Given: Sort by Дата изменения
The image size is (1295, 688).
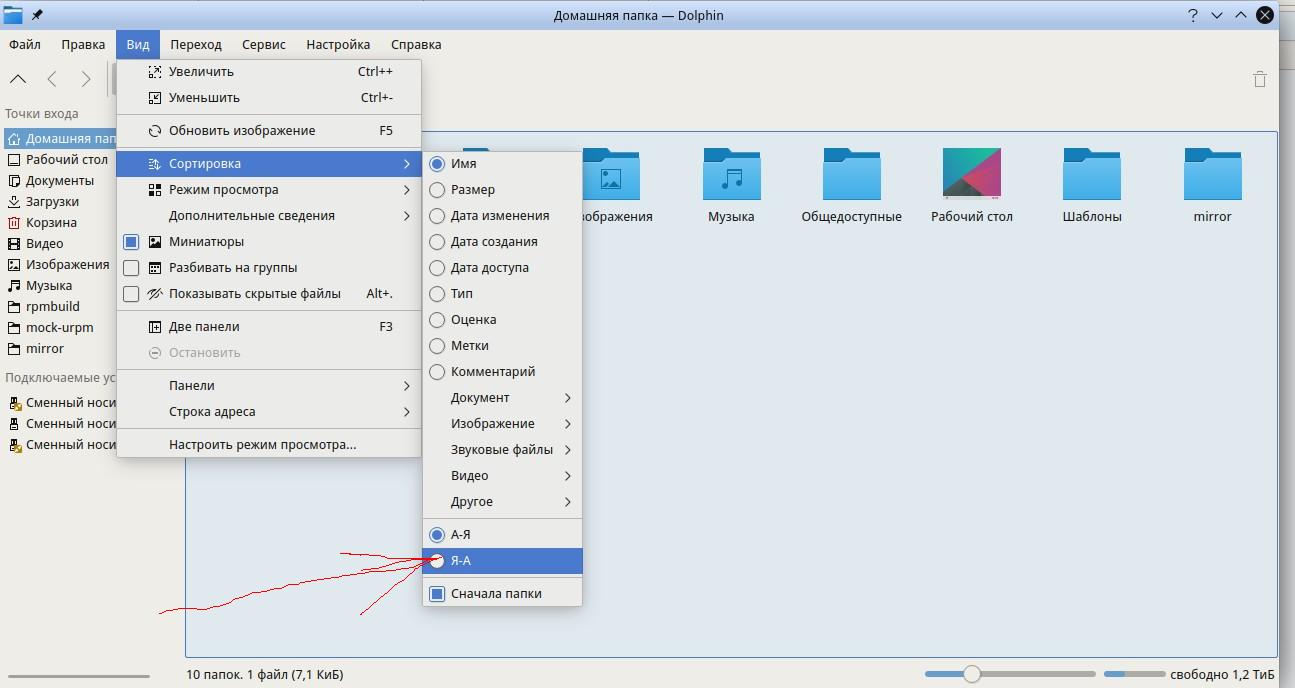Looking at the screenshot, I should pos(502,216).
